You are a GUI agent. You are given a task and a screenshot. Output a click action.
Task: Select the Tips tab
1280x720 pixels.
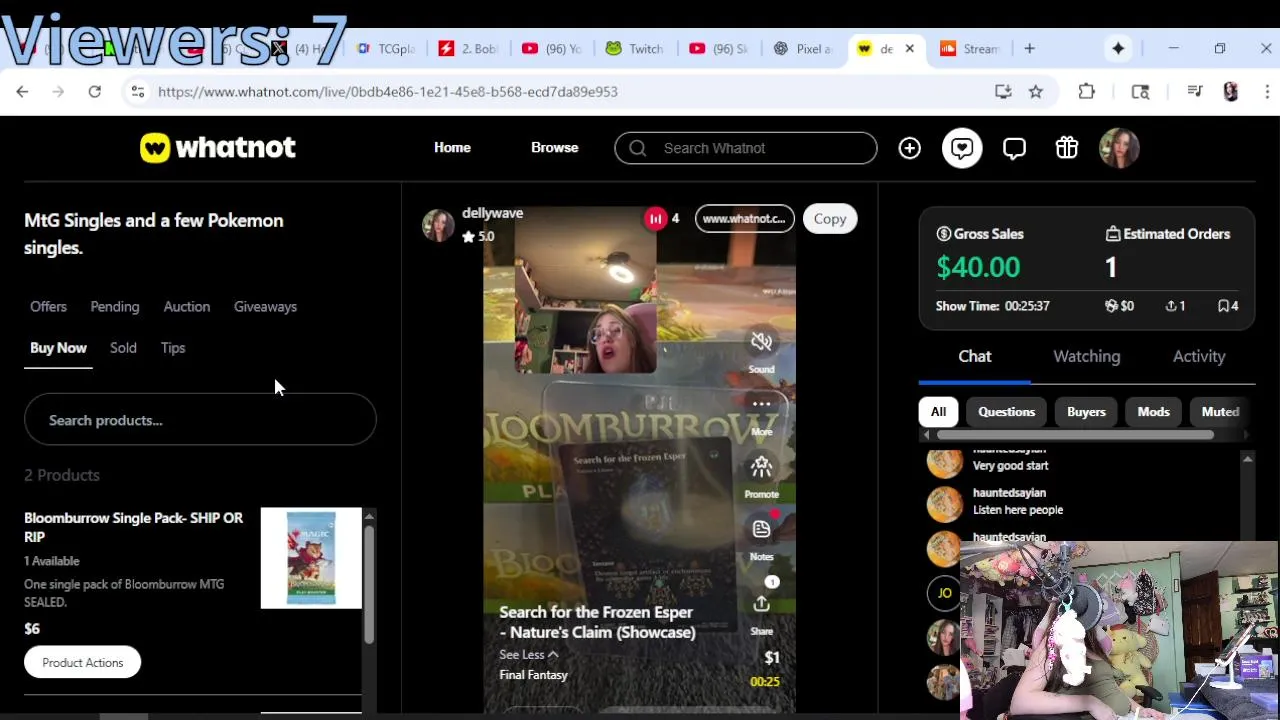coord(173,348)
